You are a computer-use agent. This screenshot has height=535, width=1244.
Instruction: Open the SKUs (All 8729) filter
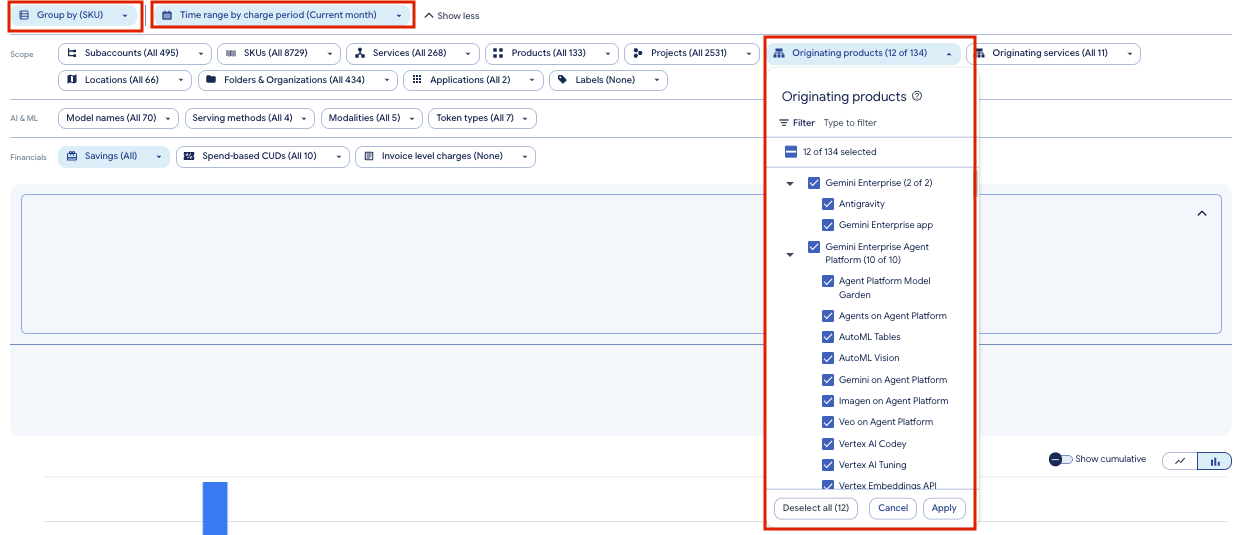[x=278, y=53]
